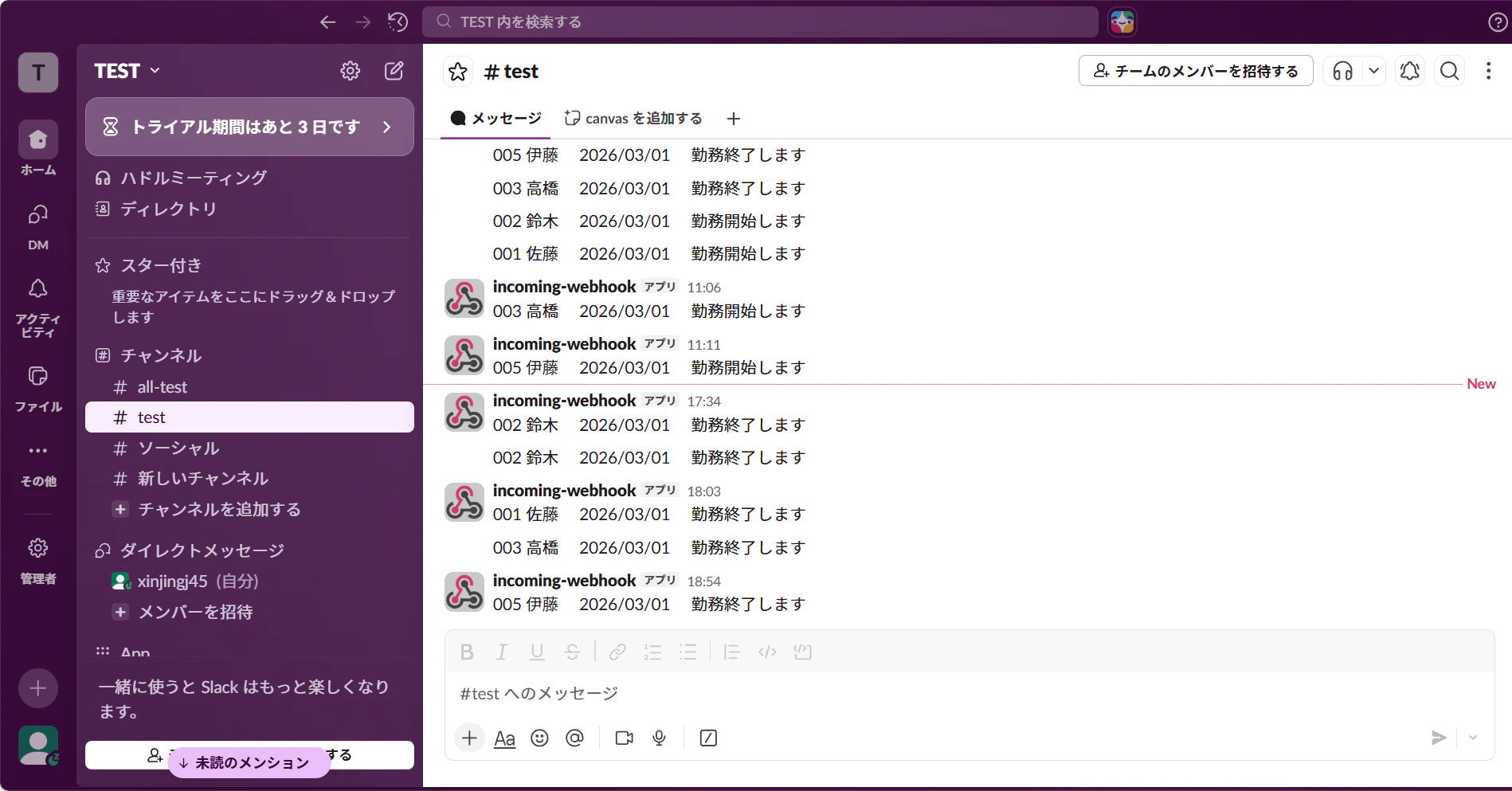The image size is (1512, 791).
Task: Toggle inline code formatting
Action: 767,652
